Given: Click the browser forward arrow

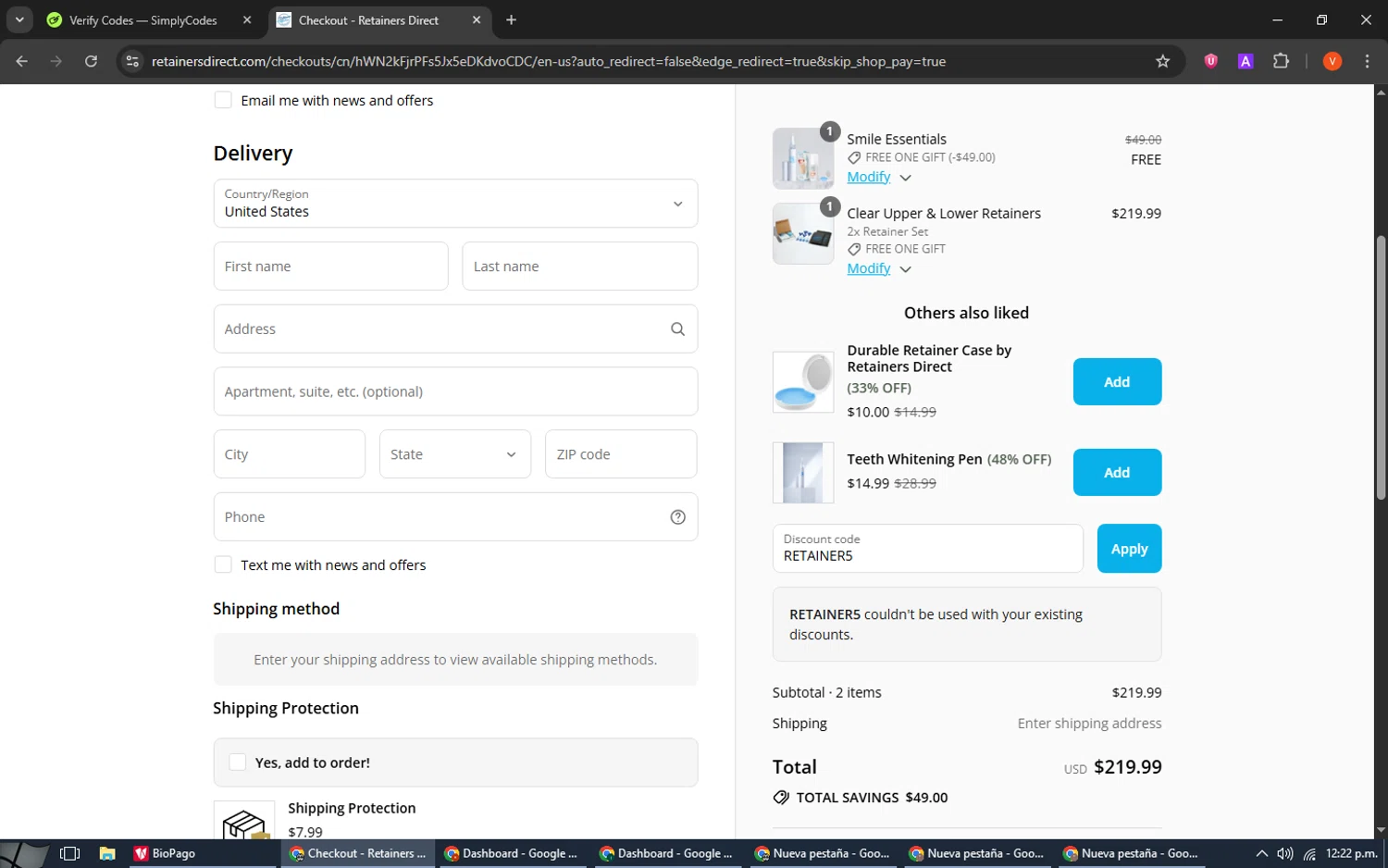Looking at the screenshot, I should click(x=56, y=61).
